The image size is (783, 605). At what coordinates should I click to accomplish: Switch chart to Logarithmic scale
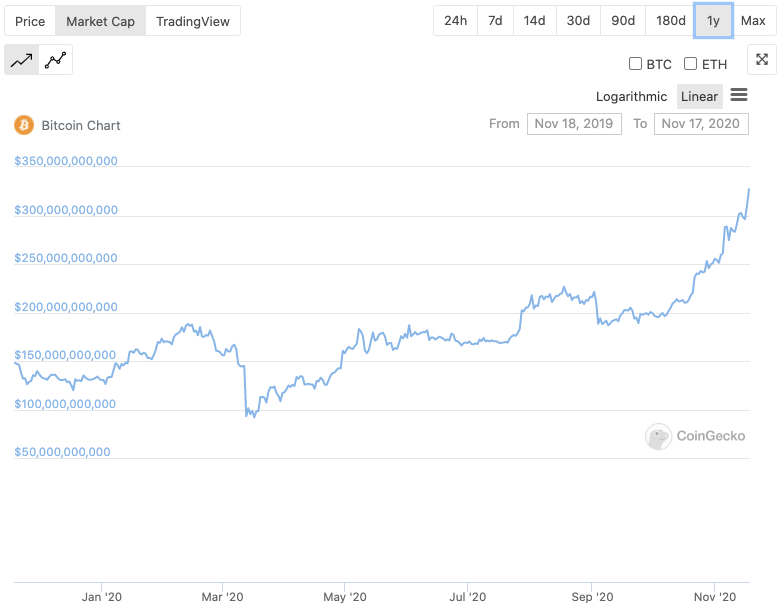point(631,96)
